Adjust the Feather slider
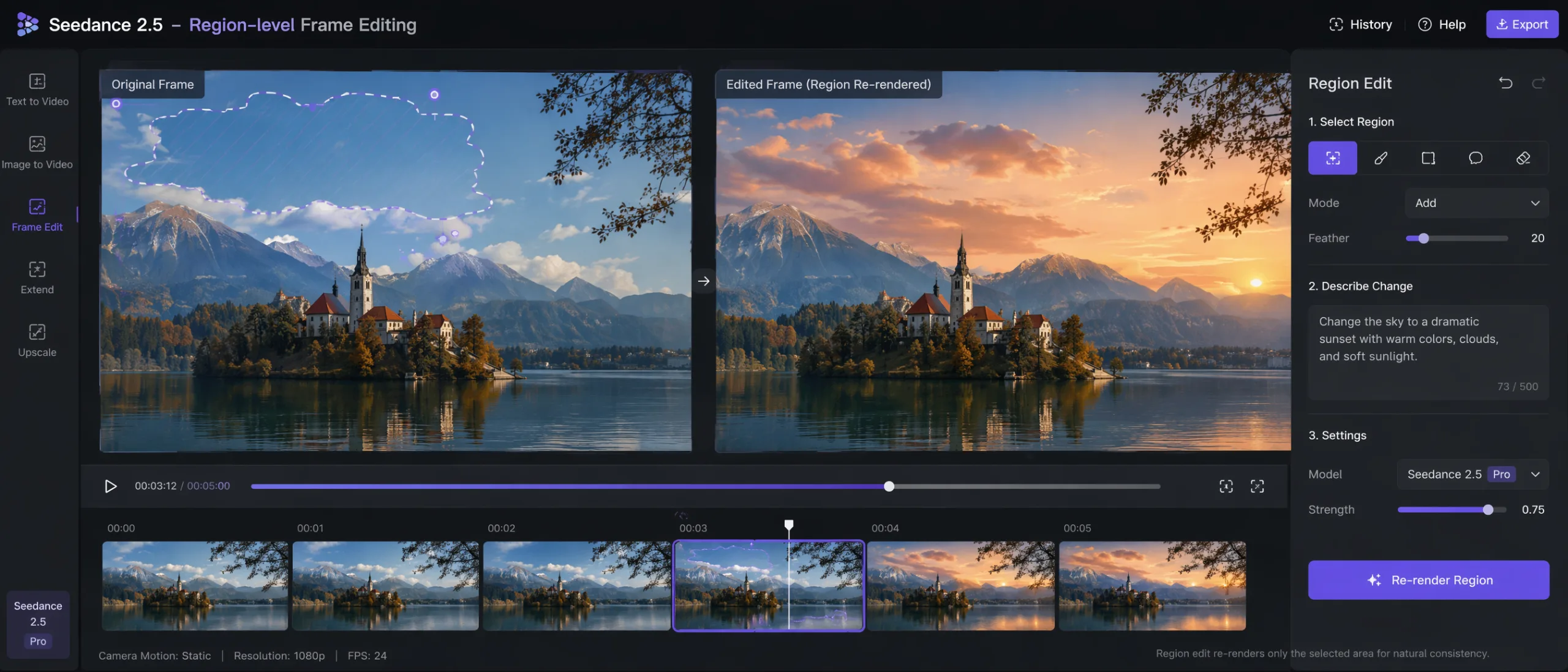This screenshot has width=1568, height=672. pos(1423,238)
